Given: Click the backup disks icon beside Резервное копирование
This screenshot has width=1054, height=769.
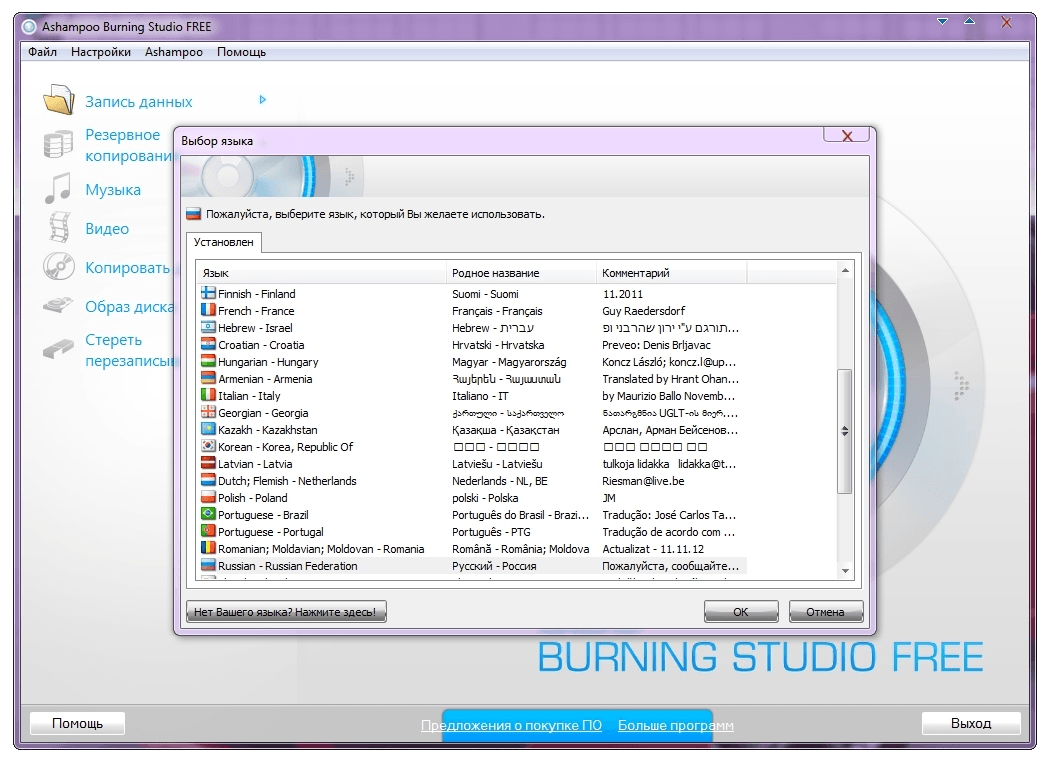Looking at the screenshot, I should tap(58, 144).
